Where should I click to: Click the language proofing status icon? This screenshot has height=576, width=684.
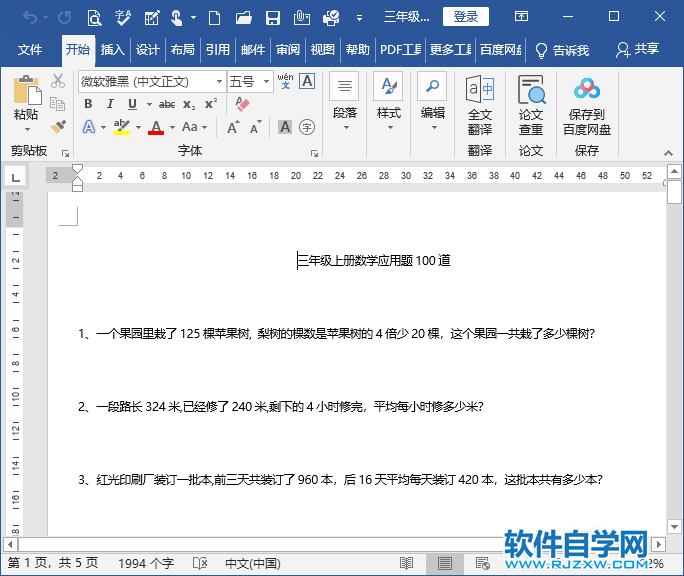200,563
